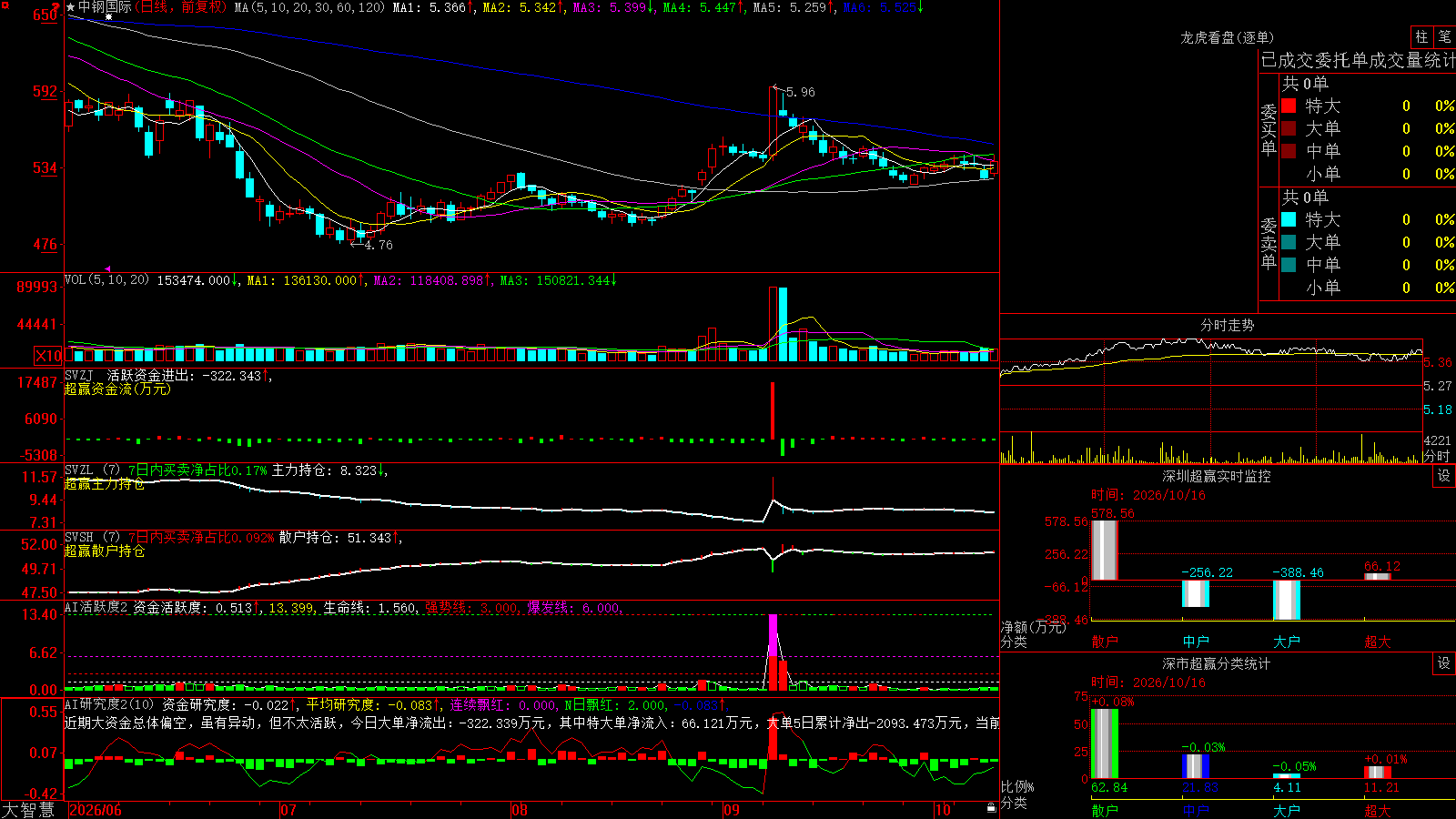This screenshot has height=819, width=1456.
Task: Click the AI活跃度2 indicator label
Action: coord(96,608)
